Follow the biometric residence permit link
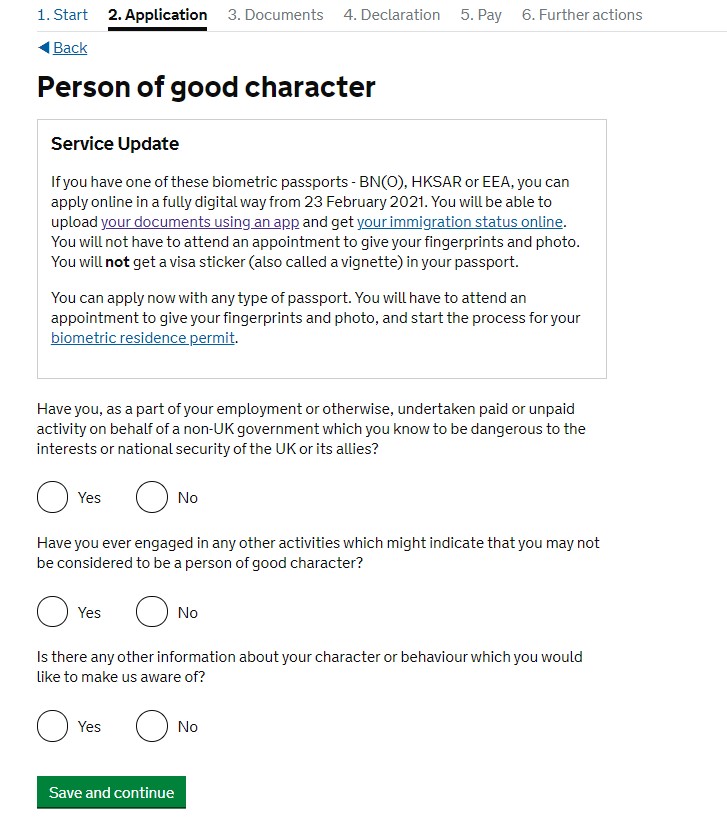The width and height of the screenshot is (727, 825). coord(143,338)
